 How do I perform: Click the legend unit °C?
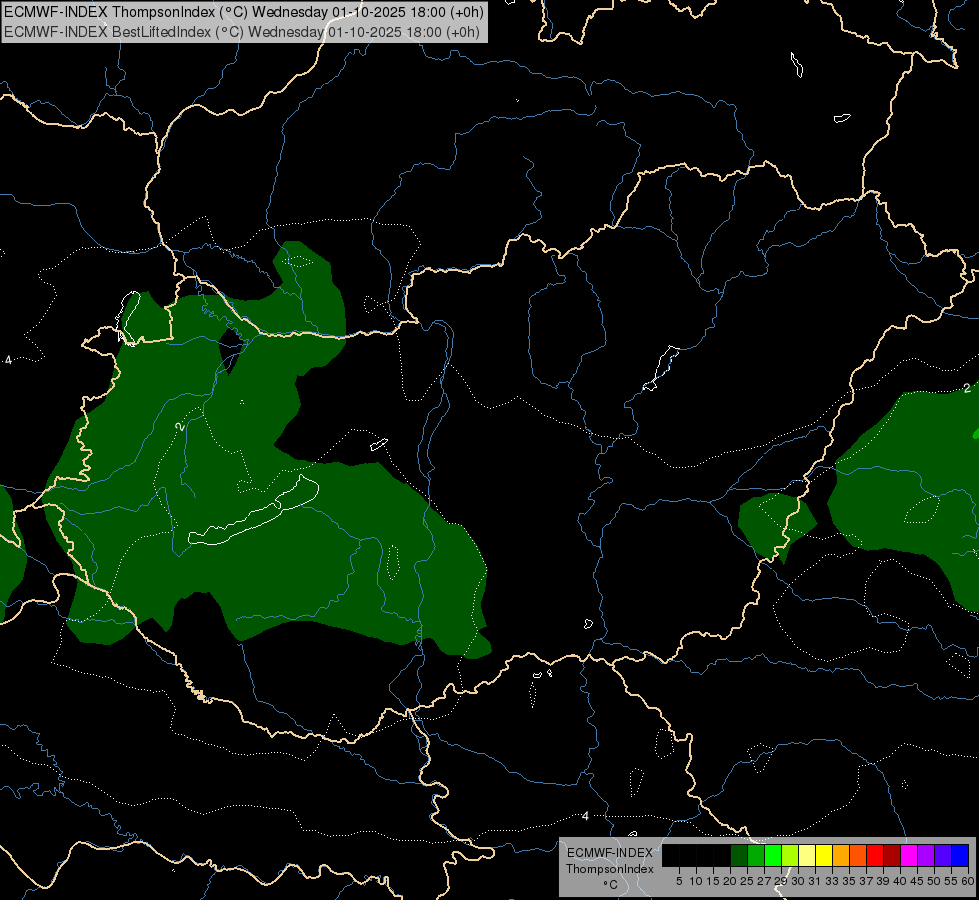pyautogui.click(x=610, y=885)
